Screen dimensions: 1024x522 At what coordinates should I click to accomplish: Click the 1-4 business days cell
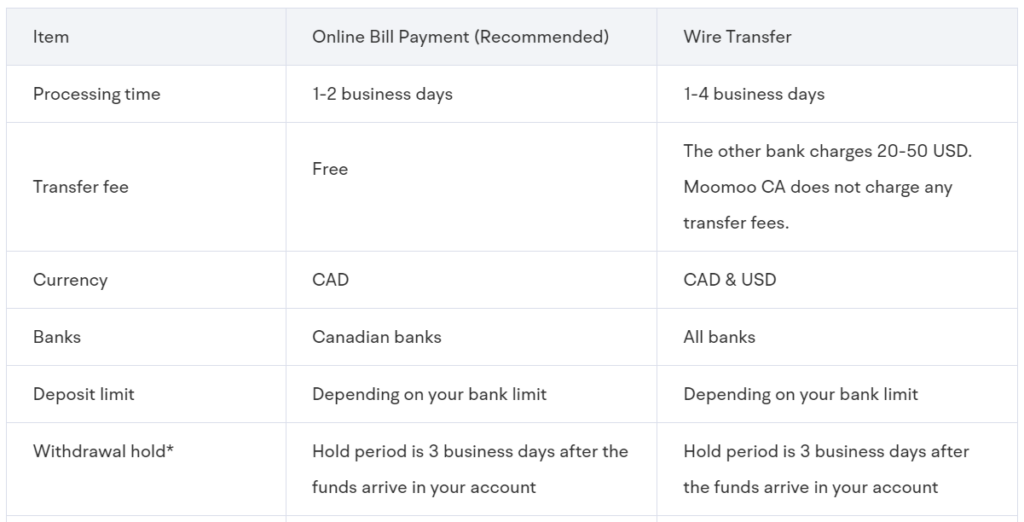754,94
